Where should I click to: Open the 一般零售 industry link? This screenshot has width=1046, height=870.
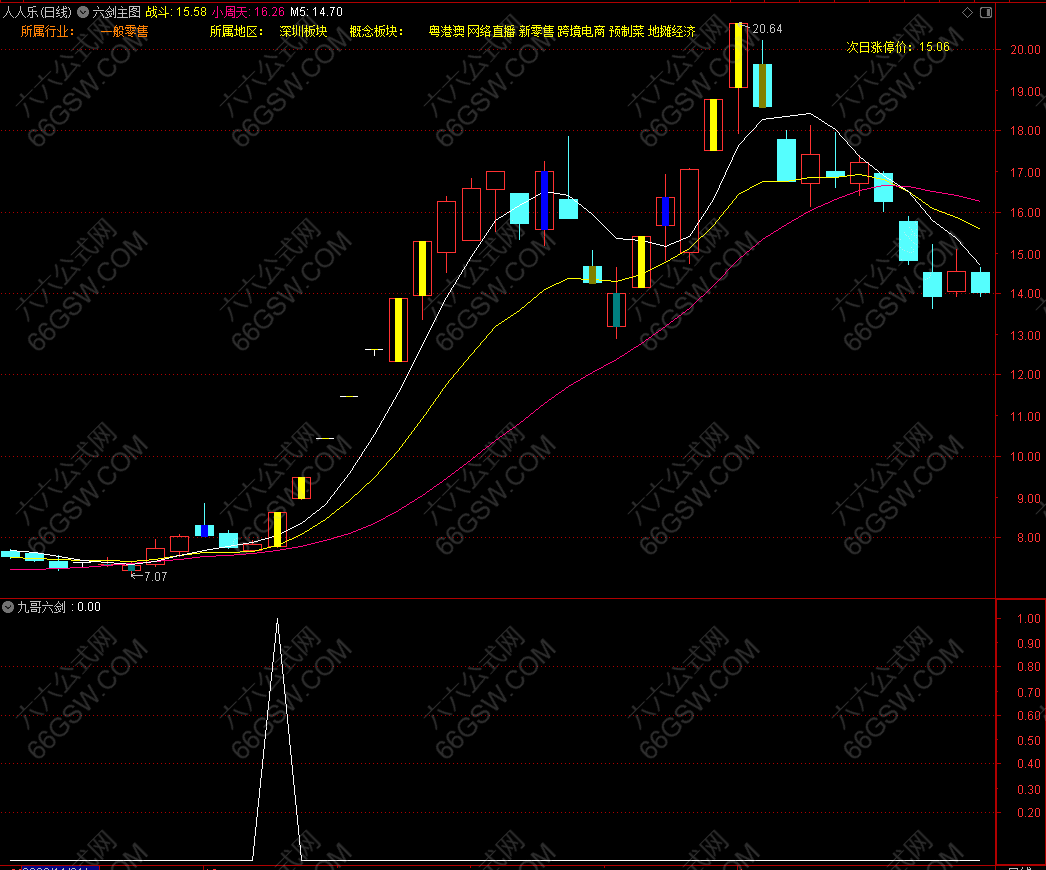pos(124,31)
